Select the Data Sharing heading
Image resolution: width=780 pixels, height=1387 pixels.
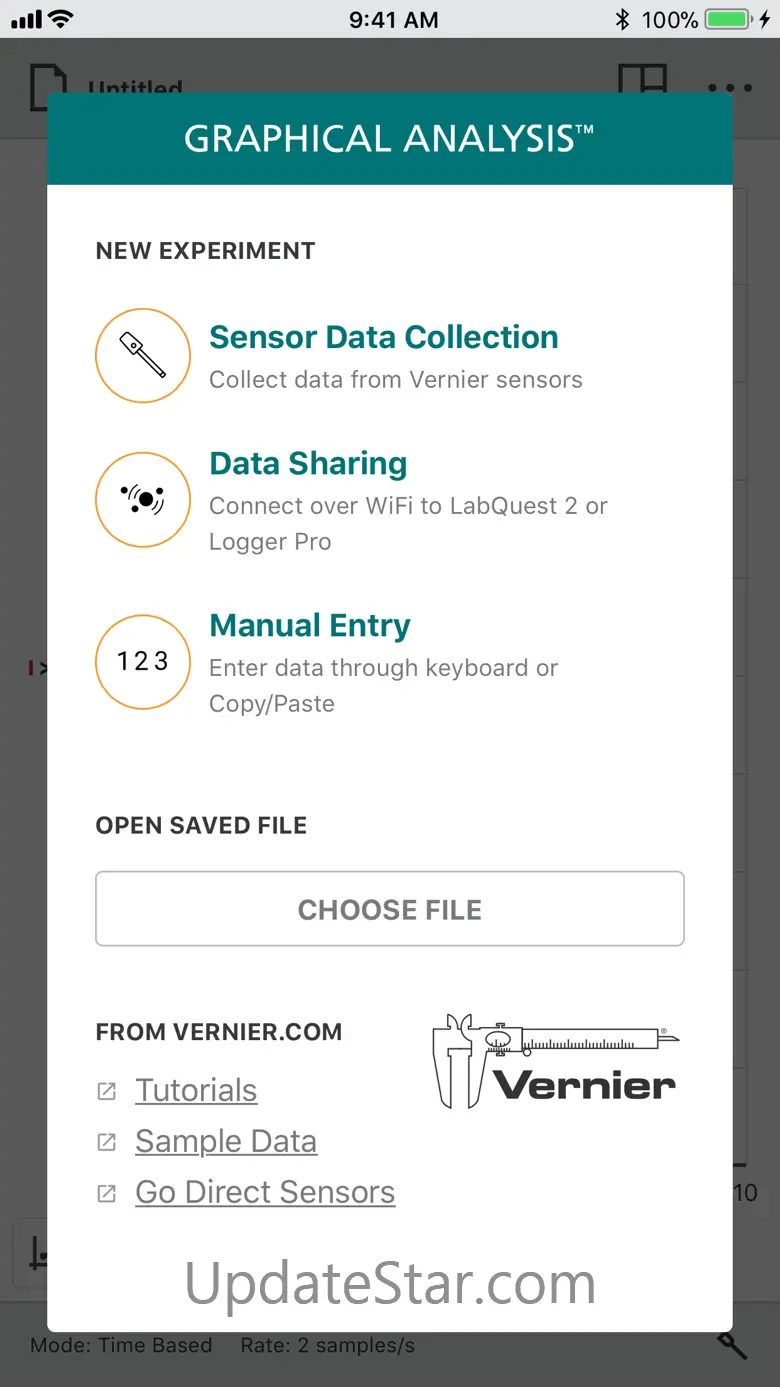[308, 464]
